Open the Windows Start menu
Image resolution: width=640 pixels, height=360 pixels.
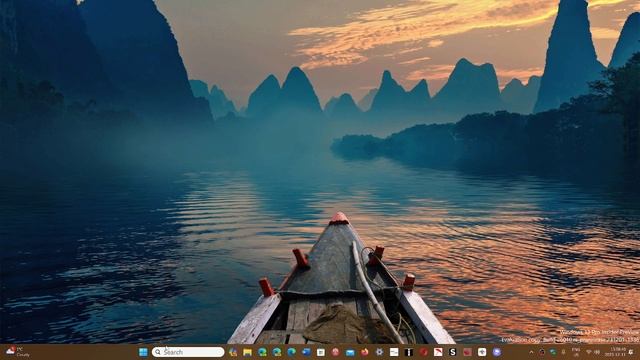[143, 352]
